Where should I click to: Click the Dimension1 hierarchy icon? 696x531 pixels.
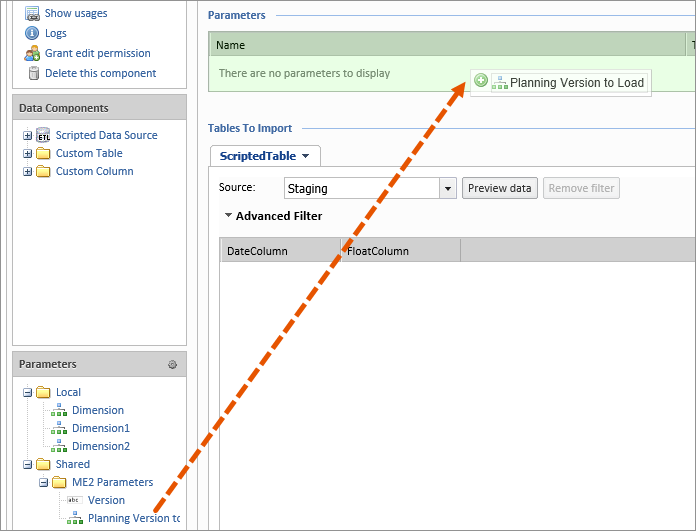[59, 428]
